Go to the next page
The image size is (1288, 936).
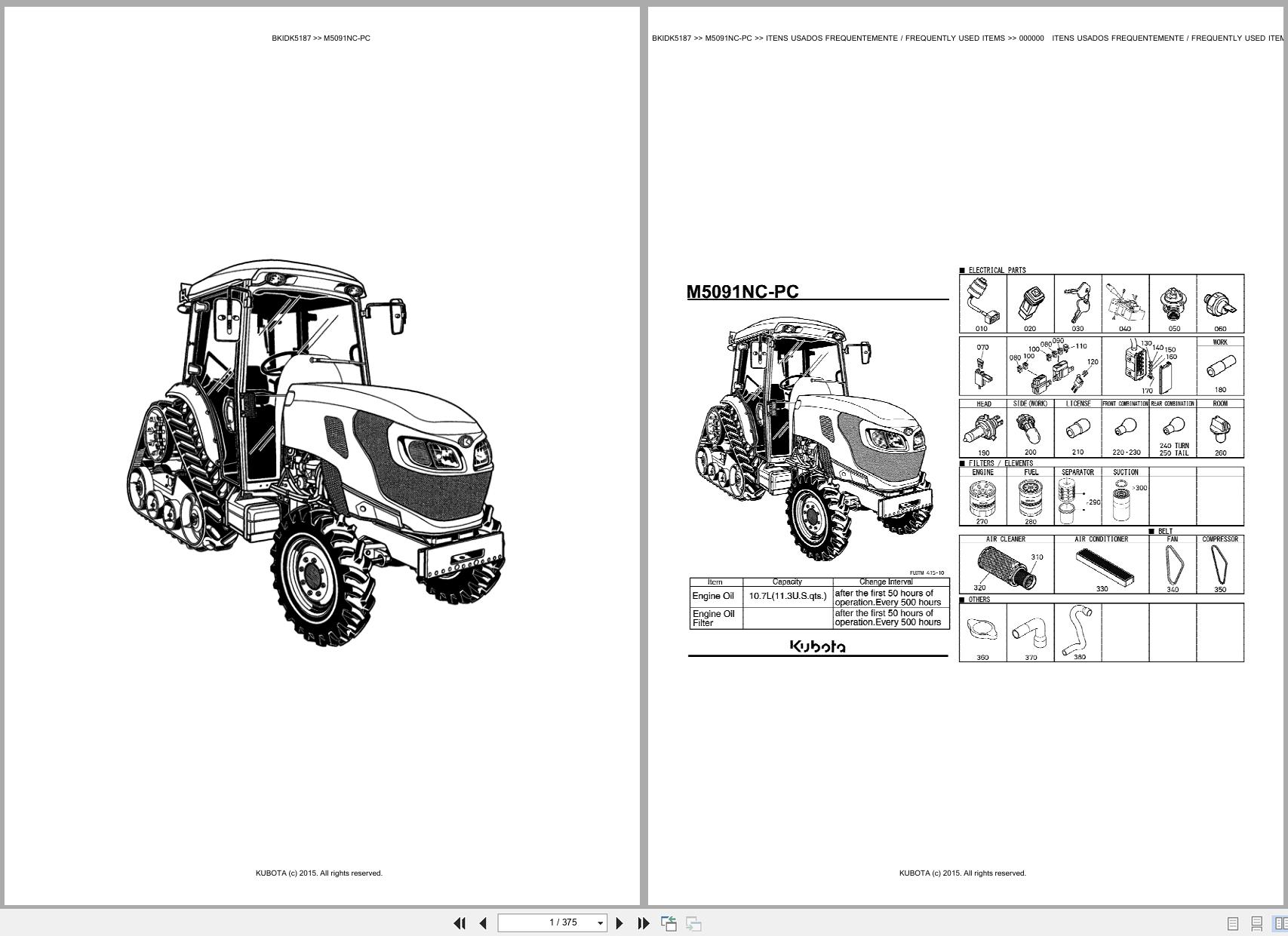pos(619,923)
